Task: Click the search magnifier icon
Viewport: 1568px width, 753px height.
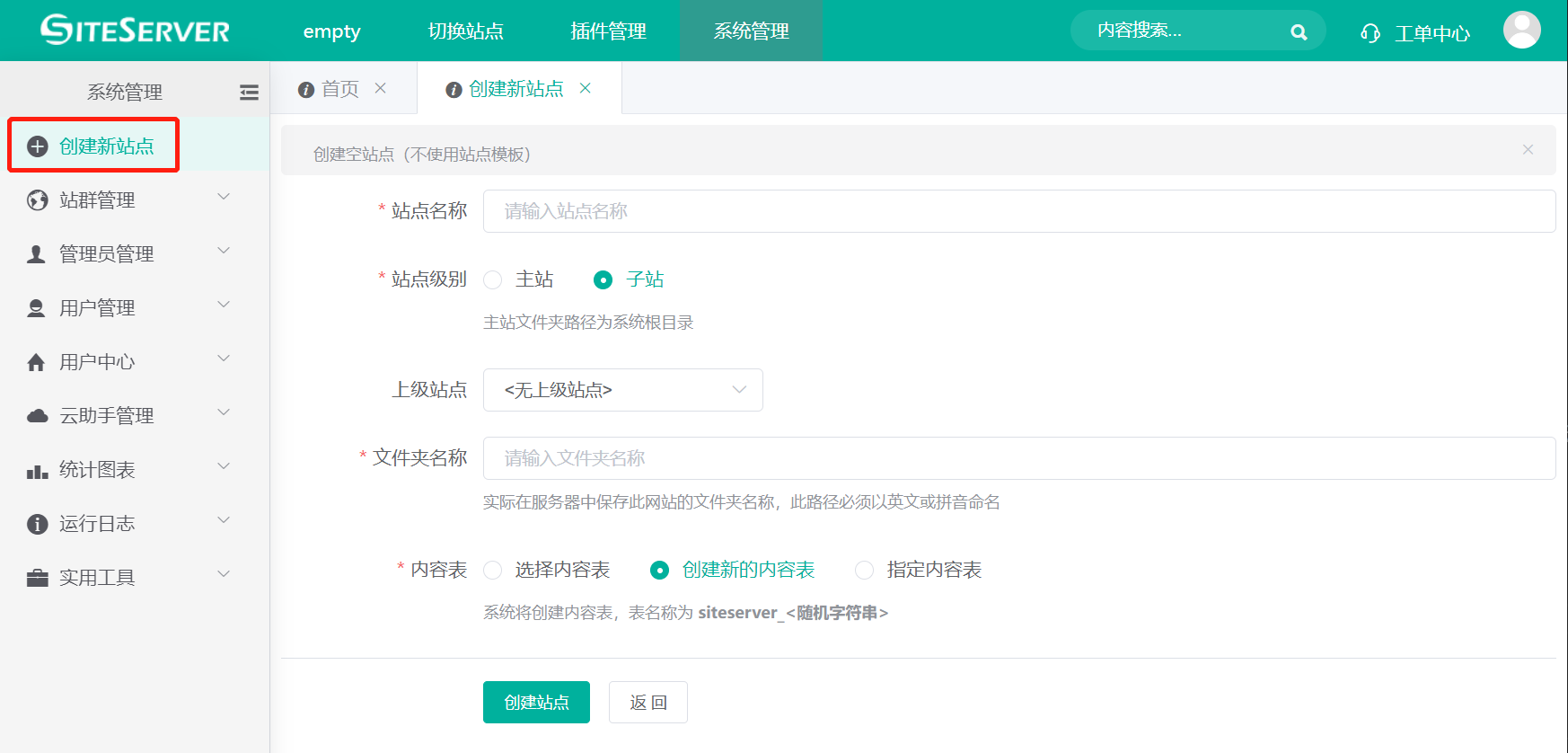Action: tap(1298, 32)
